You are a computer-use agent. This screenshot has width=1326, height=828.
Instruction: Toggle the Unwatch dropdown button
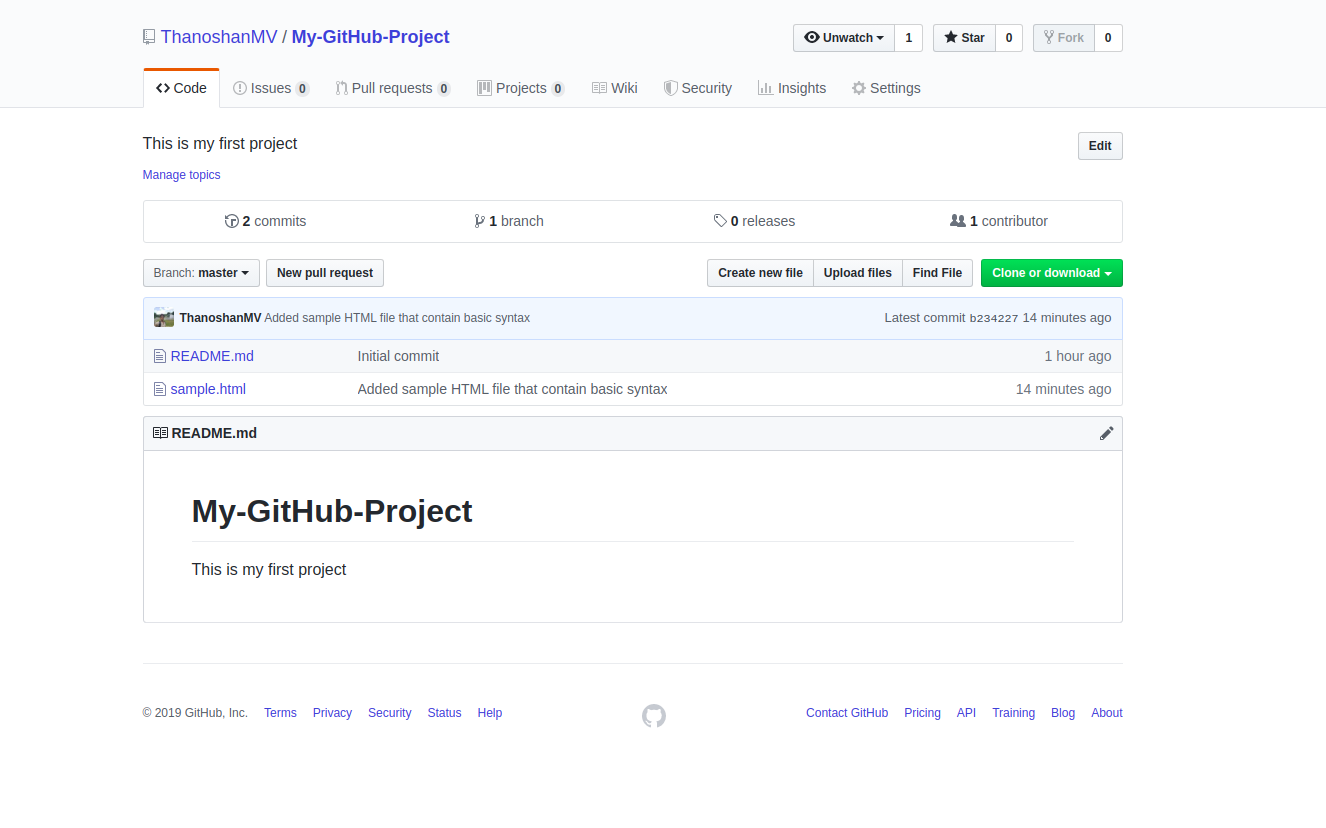(x=843, y=38)
